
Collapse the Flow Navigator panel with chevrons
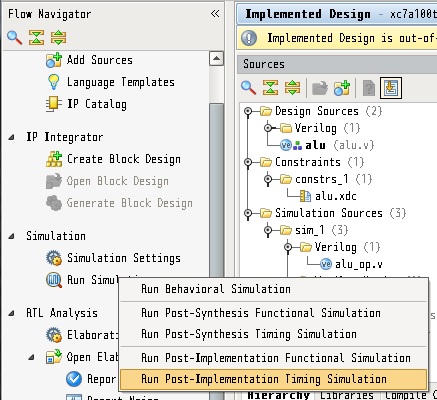click(x=215, y=14)
